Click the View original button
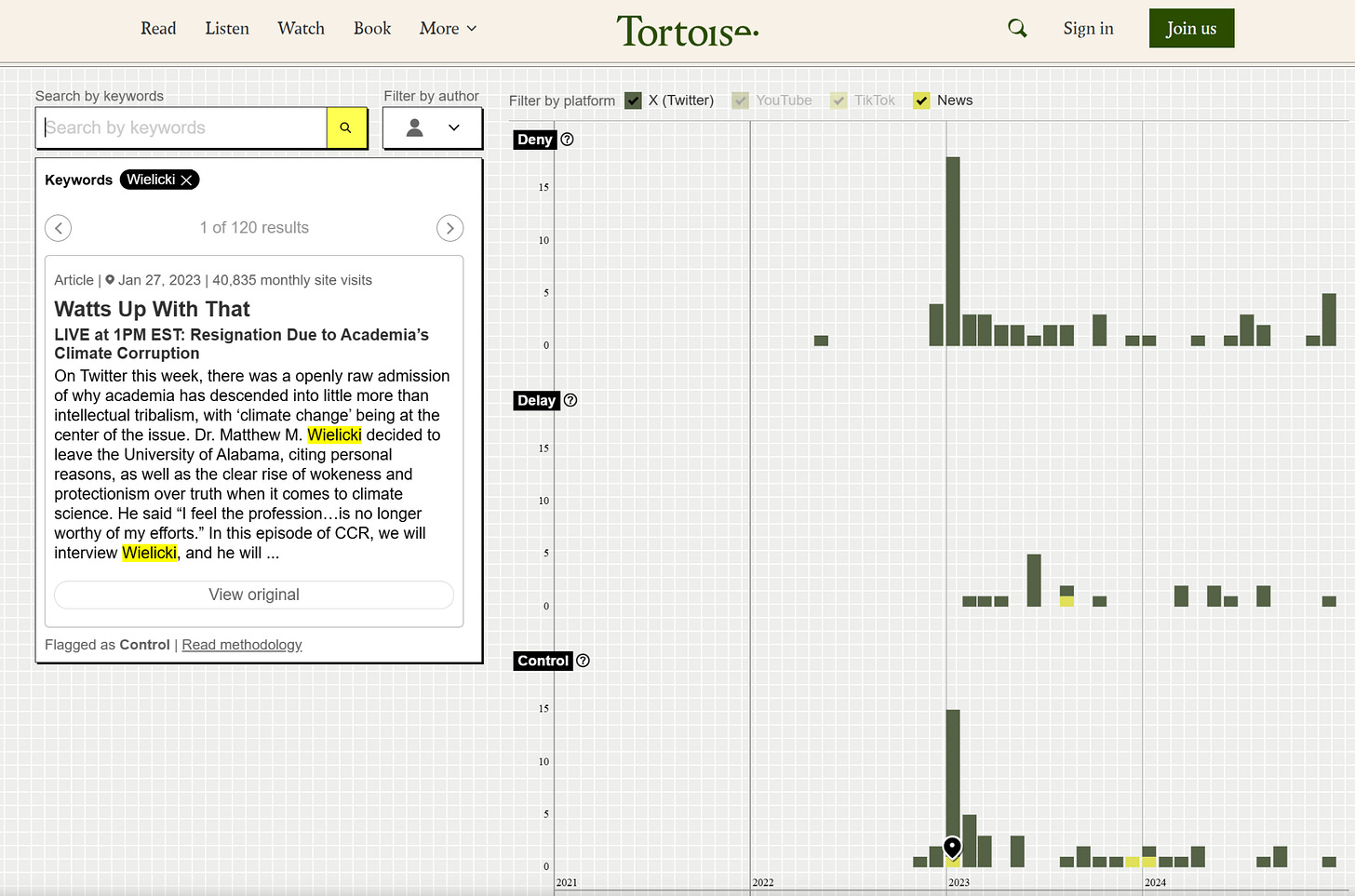The width and height of the screenshot is (1355, 896). click(x=254, y=595)
